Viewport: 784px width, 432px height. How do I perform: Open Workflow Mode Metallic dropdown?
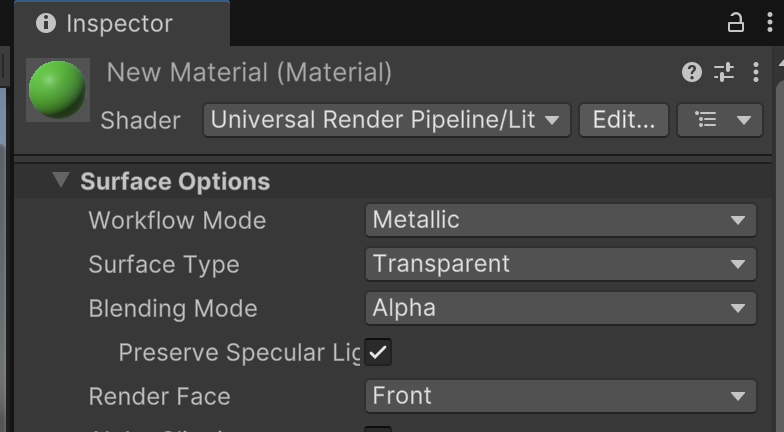coord(560,220)
